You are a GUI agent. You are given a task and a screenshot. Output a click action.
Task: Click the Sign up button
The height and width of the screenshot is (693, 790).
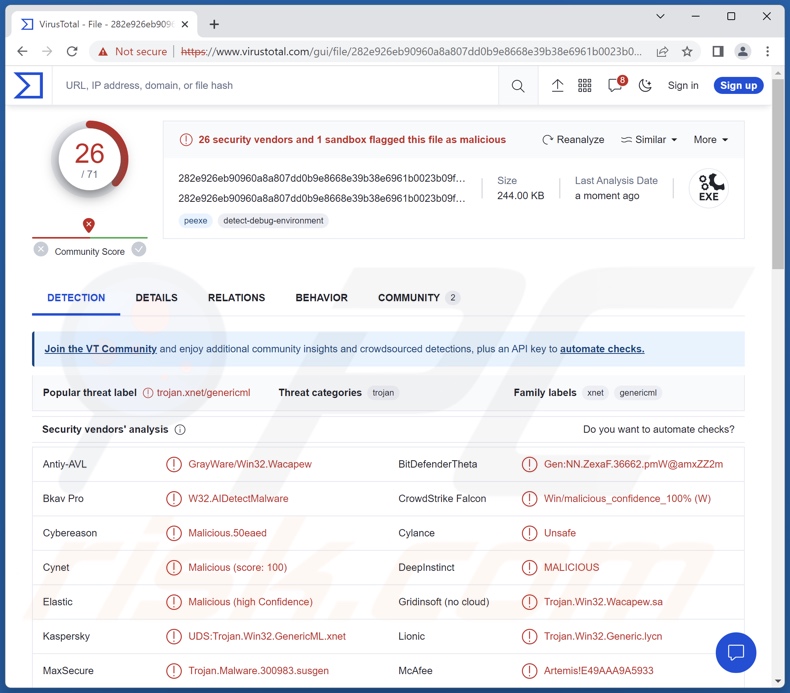(x=738, y=86)
